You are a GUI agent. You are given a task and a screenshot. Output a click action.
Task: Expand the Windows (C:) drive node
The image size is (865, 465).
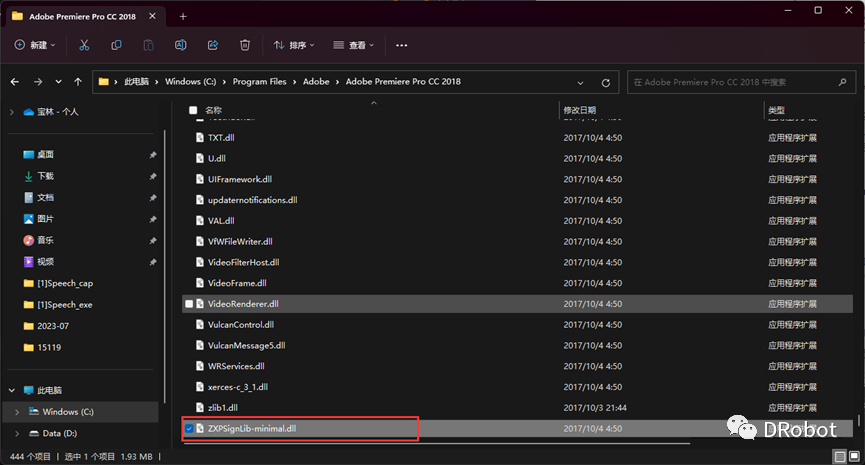(17, 412)
